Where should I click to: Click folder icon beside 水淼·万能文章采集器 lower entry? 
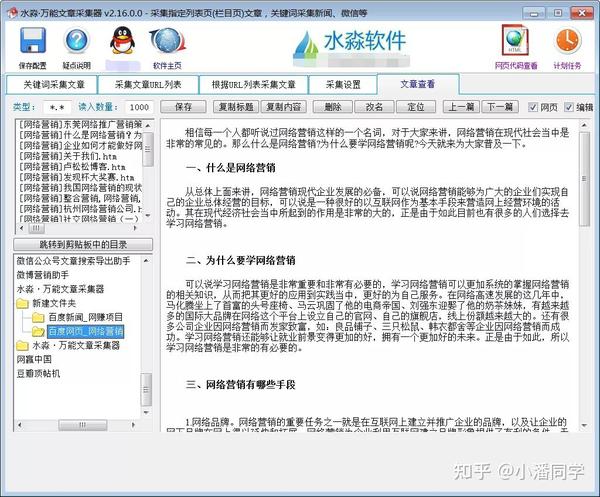pyautogui.click(x=22, y=346)
